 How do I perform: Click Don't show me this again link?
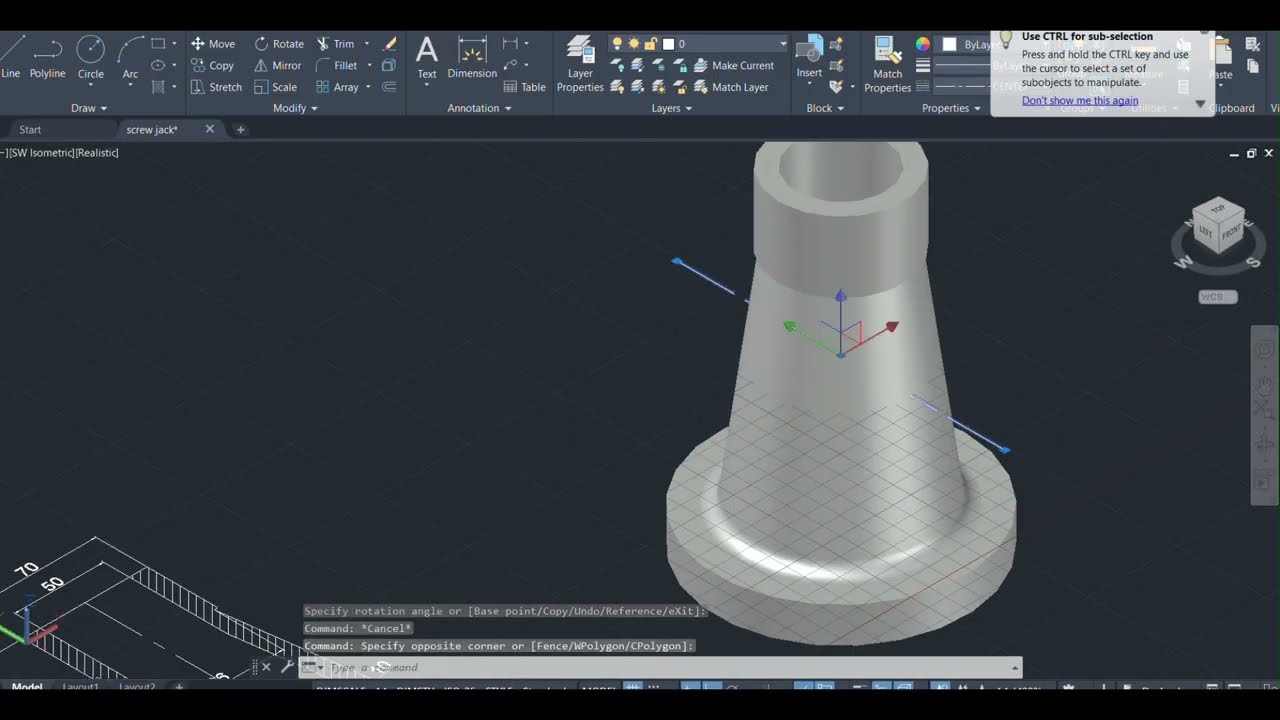[1080, 100]
